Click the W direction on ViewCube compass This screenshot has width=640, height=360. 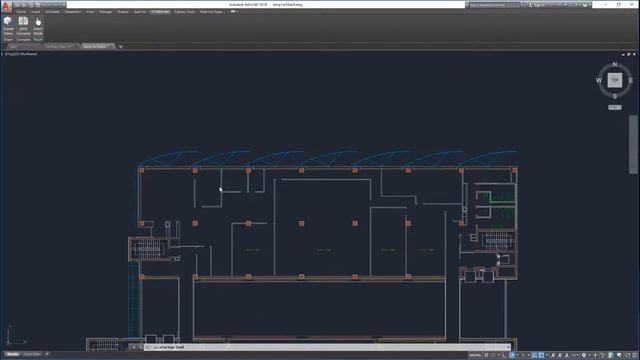coord(599,80)
